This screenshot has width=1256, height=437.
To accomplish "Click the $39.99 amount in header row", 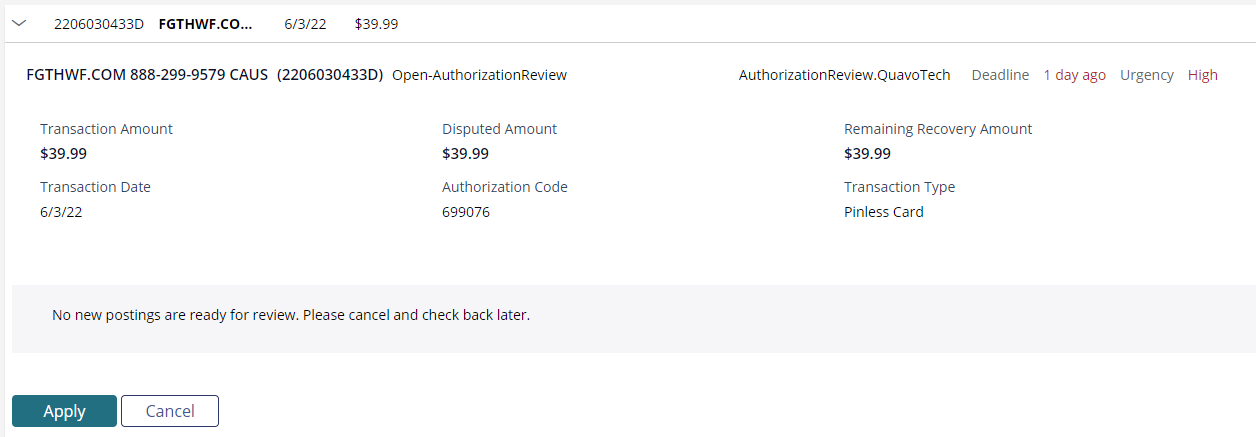I will pyautogui.click(x=376, y=23).
